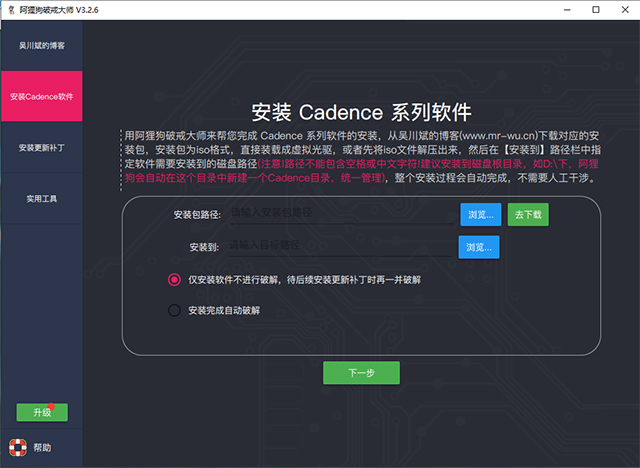Open the 吴川斌的博客 sidebar tab

point(41,46)
